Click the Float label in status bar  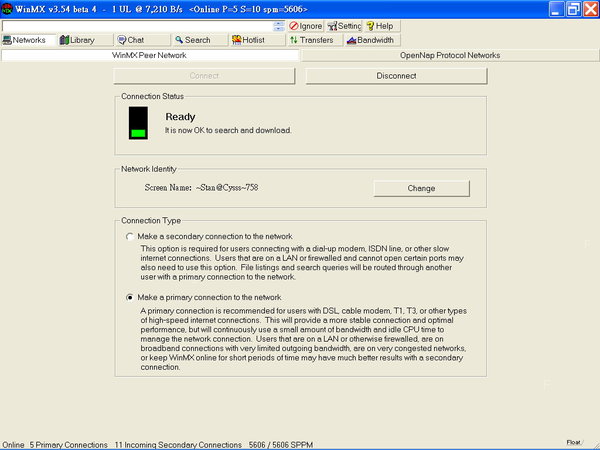(x=573, y=442)
